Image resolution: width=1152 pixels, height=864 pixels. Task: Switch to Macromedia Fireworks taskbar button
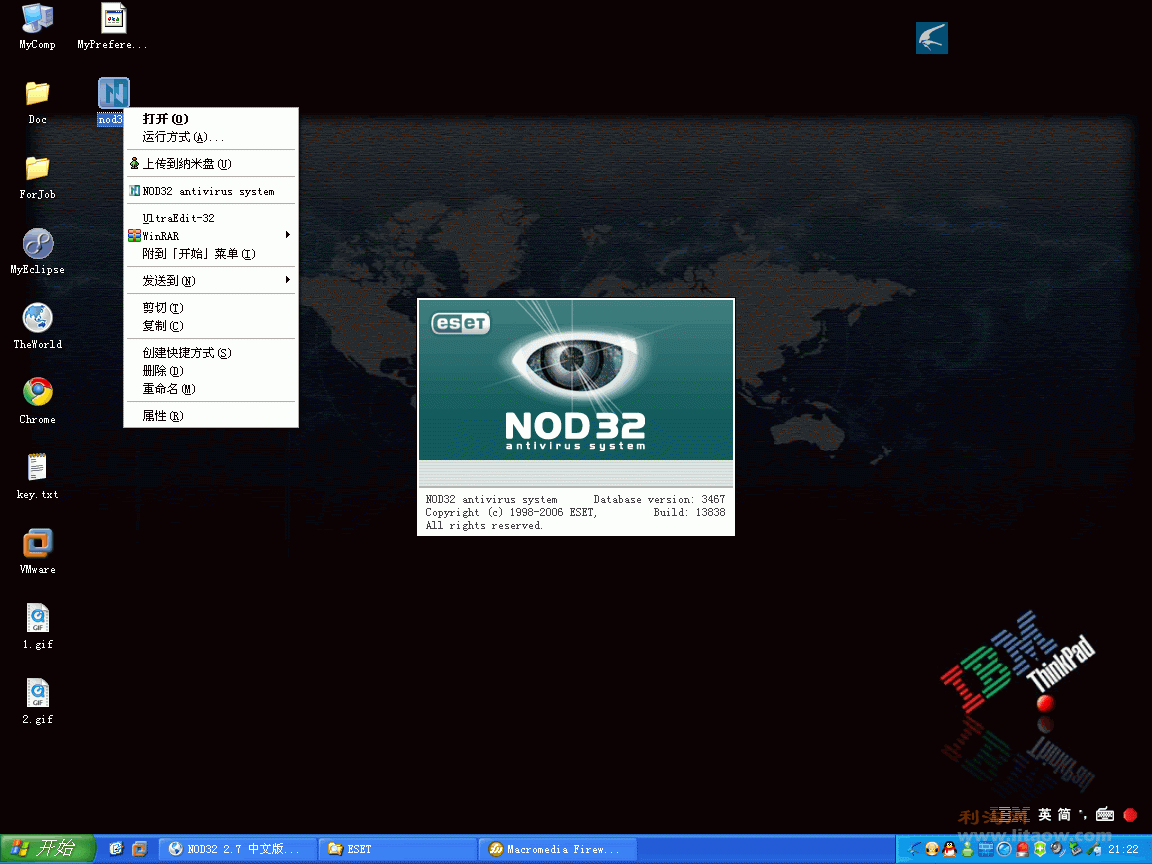click(x=558, y=849)
